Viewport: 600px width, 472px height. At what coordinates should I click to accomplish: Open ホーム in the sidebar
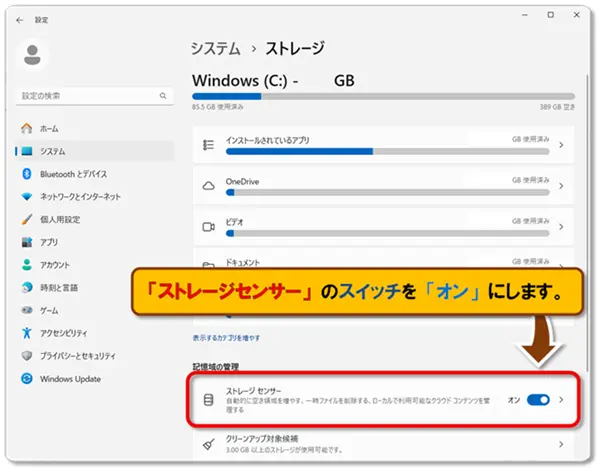95,129
